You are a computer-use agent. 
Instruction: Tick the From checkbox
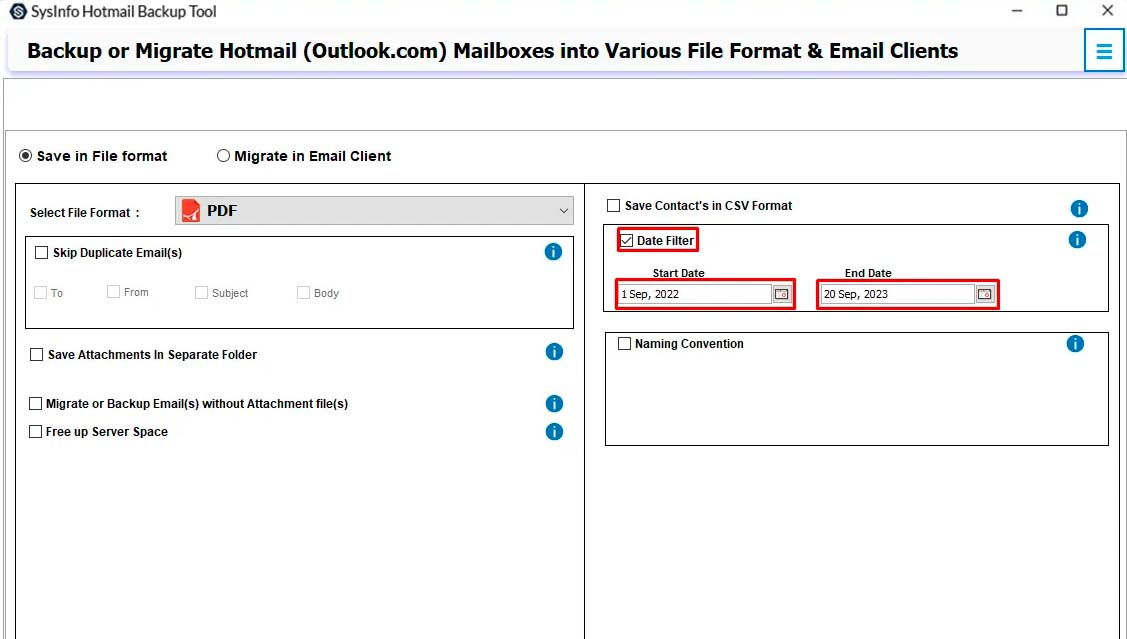pos(113,291)
